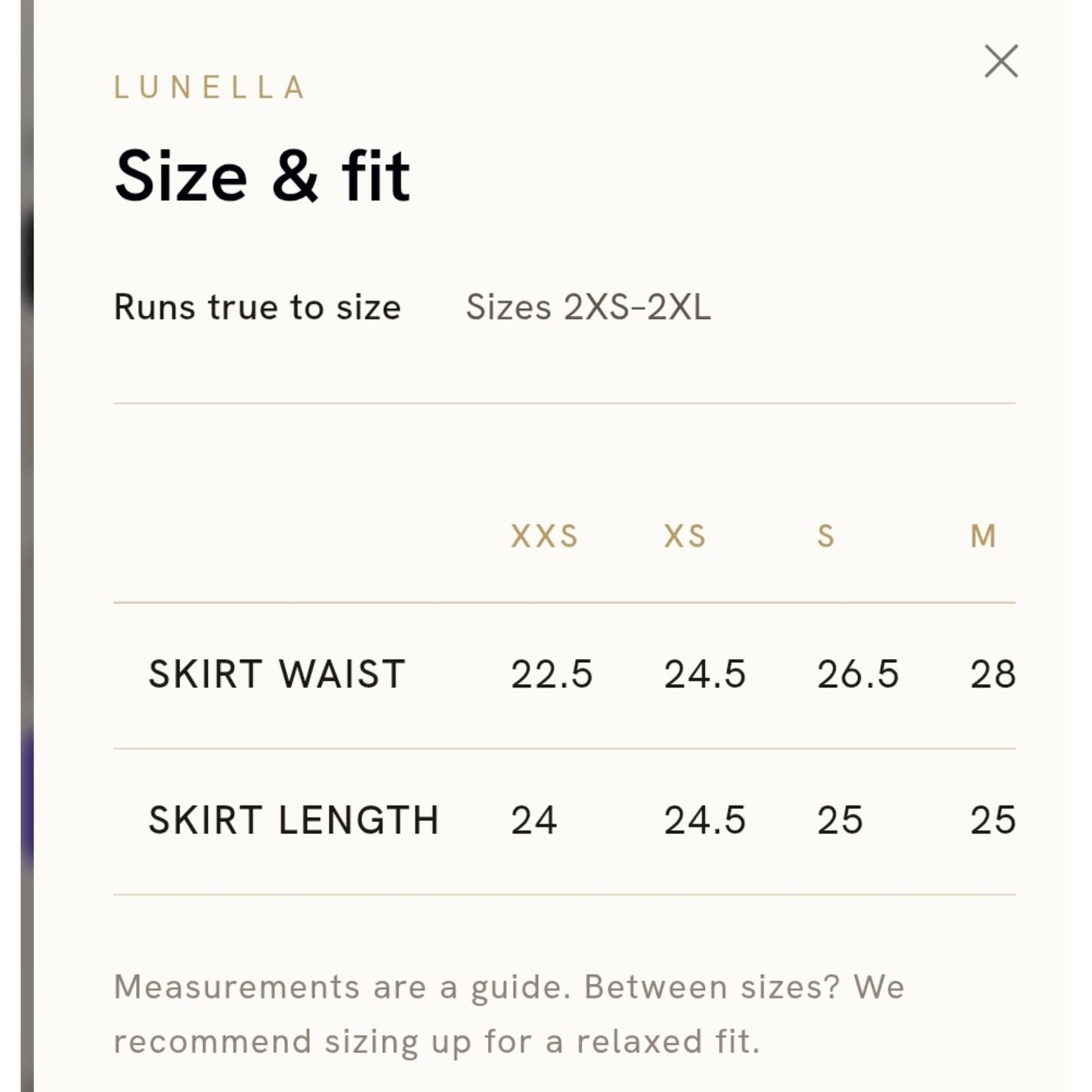1092x1092 pixels.
Task: Click the 24.5 waist measurement for XS
Action: pos(704,674)
